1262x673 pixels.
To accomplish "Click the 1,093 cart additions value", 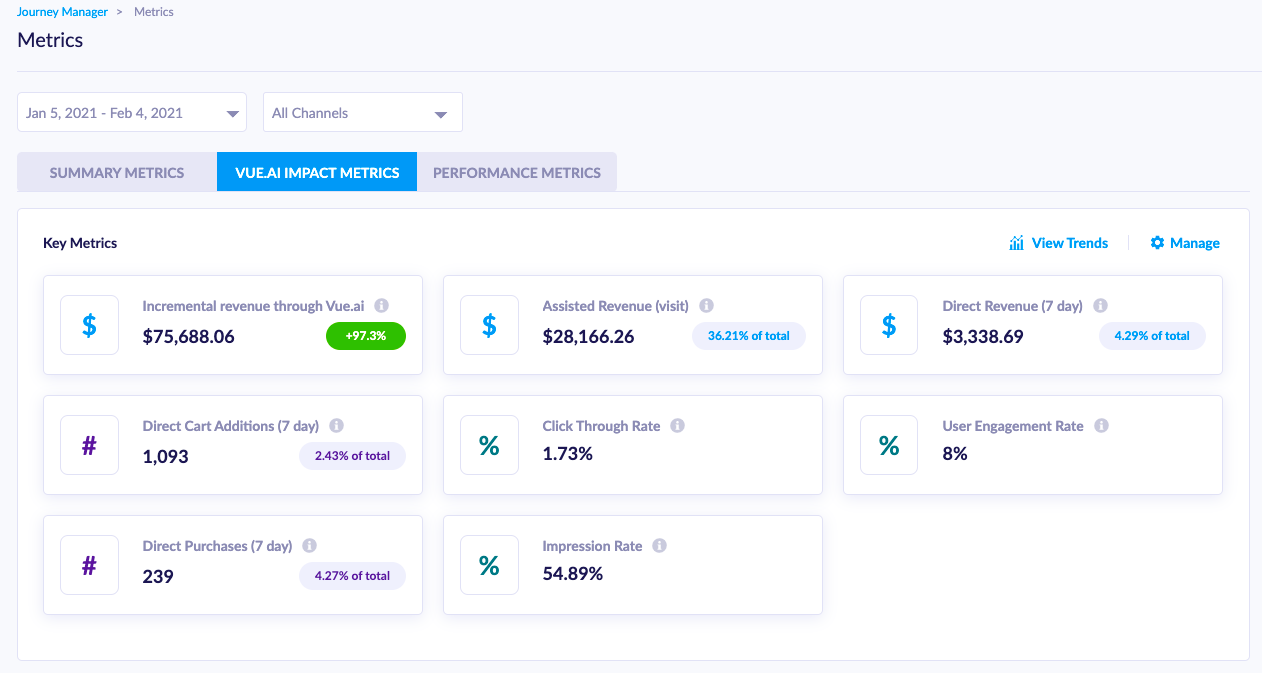I will click(x=166, y=456).
